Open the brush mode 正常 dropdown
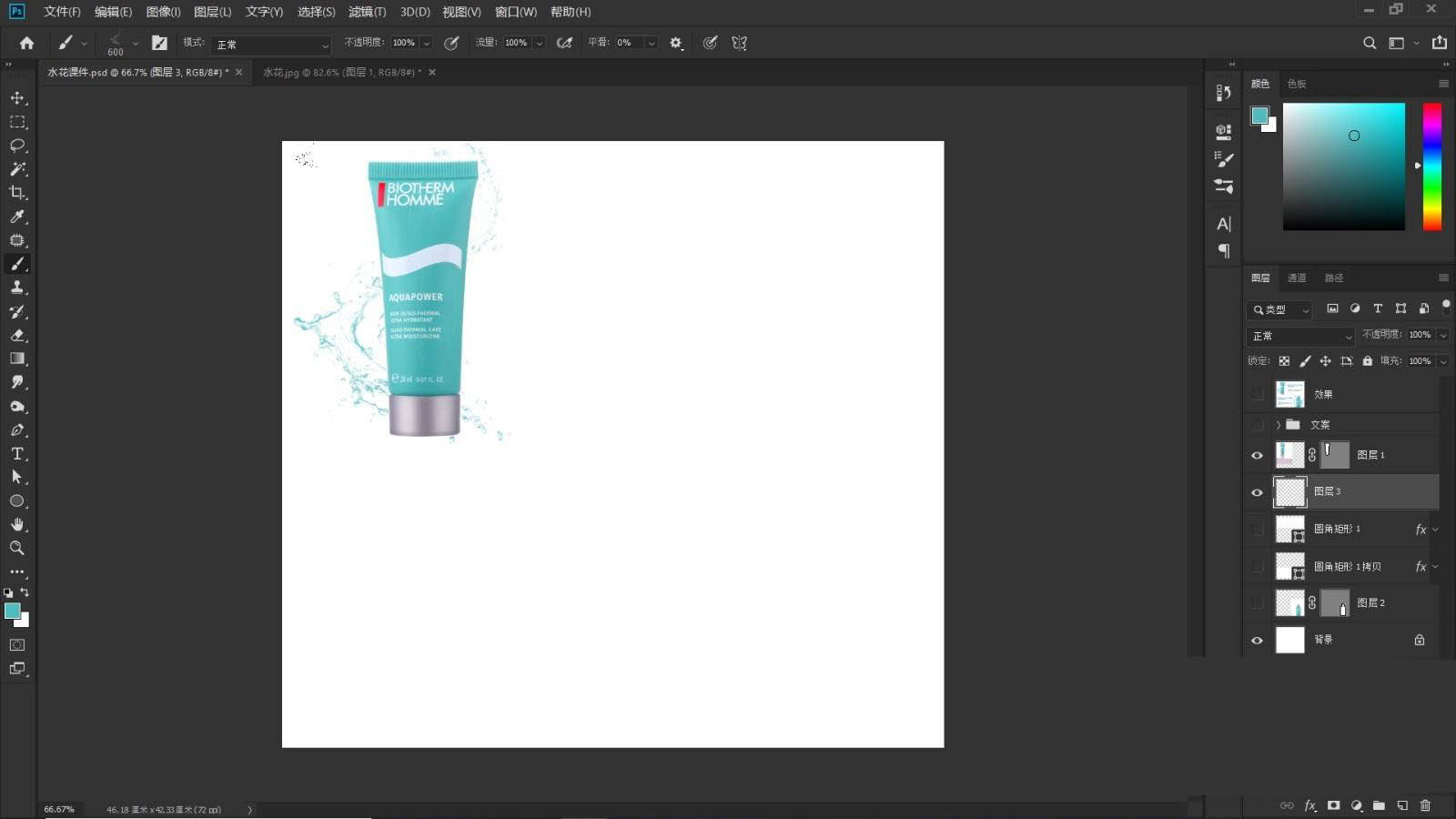The height and width of the screenshot is (819, 1456). point(271,45)
